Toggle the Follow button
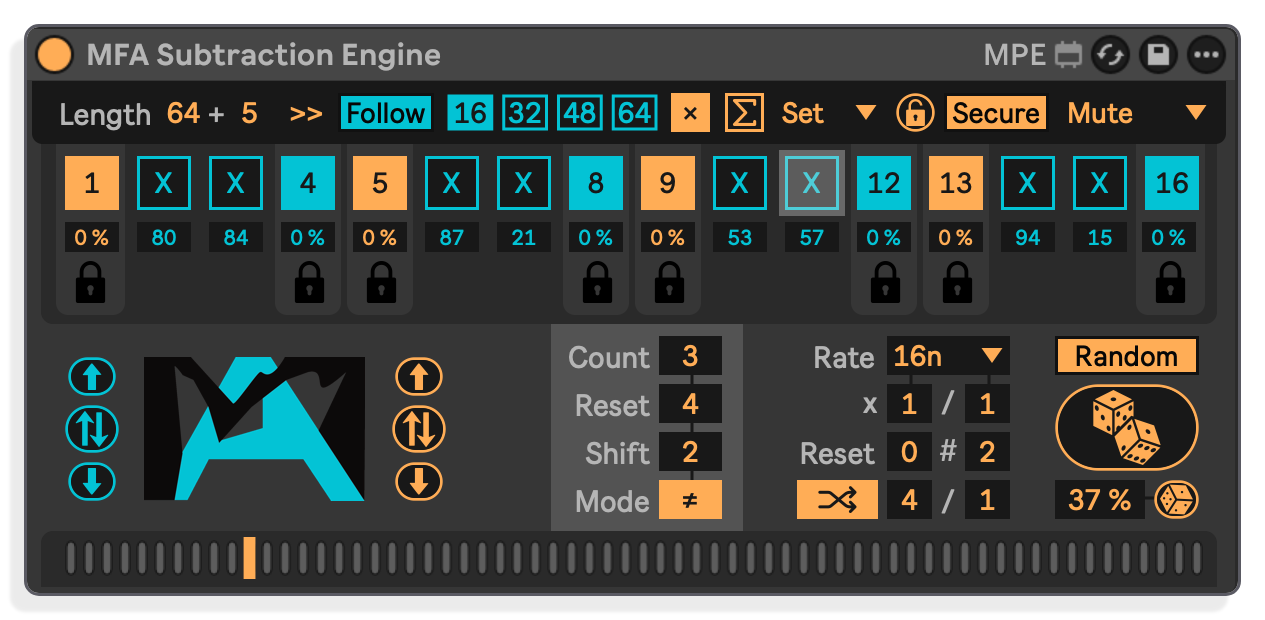The width and height of the screenshot is (1265, 620). click(x=386, y=113)
